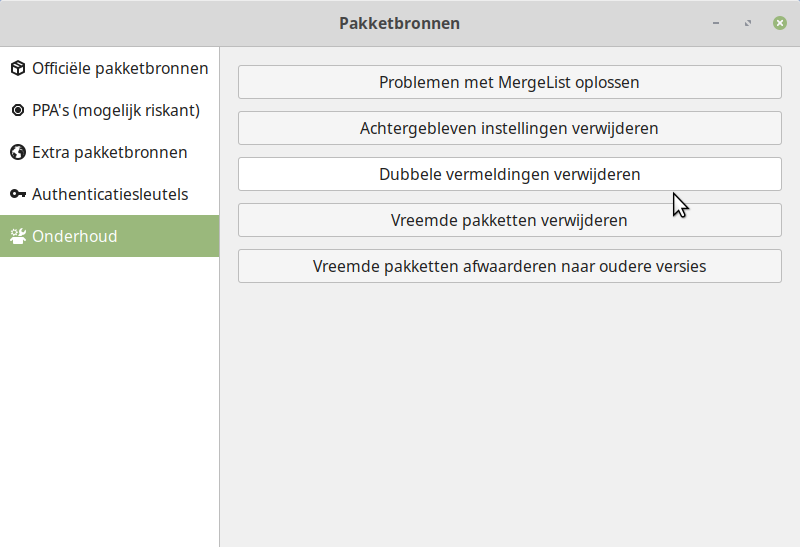800x547 pixels.
Task: Click the Onderhoud maintenance icon
Action: [x=18, y=236]
